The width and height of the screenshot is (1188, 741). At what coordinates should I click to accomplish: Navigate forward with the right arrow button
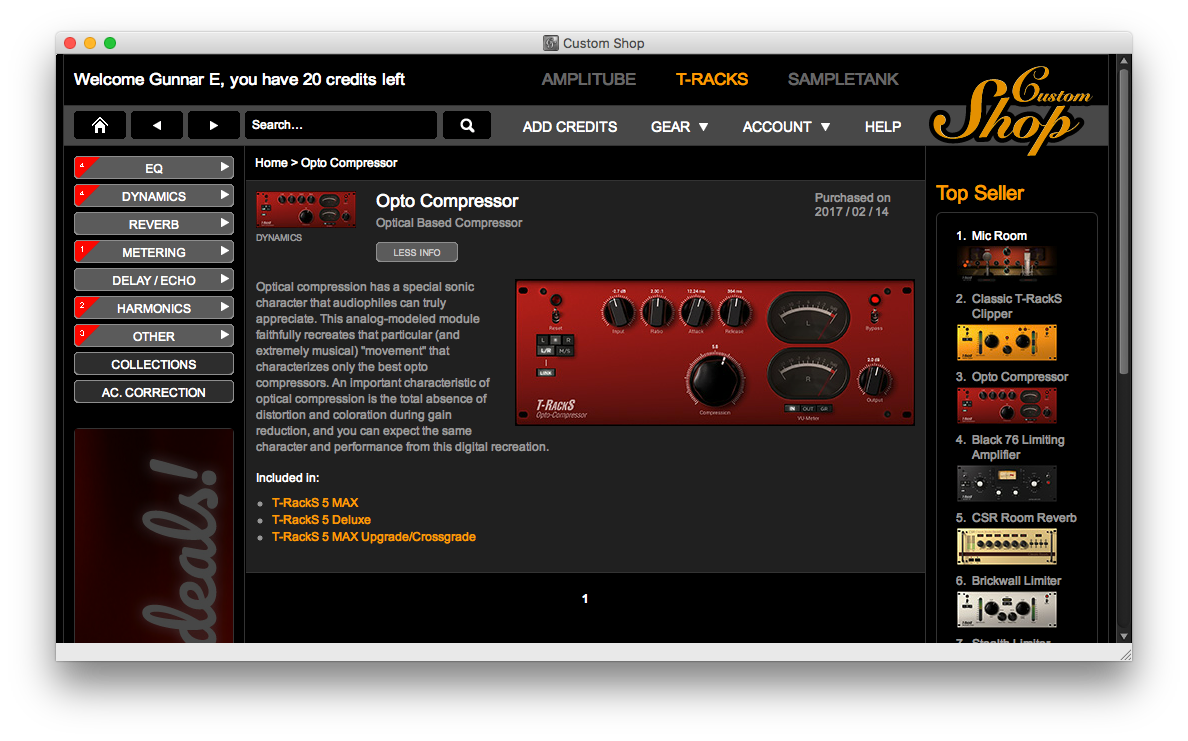click(214, 125)
